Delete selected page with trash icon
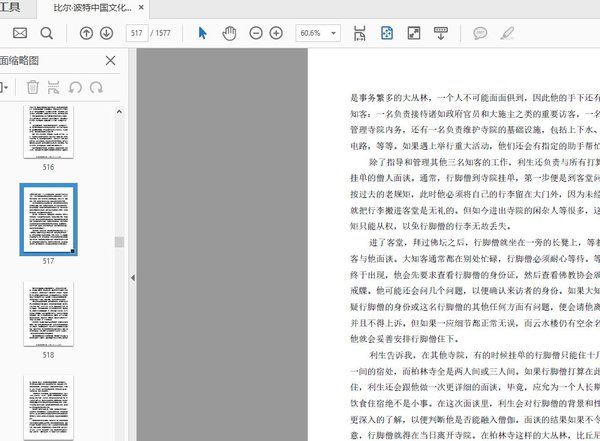The height and width of the screenshot is (441, 600). pos(33,88)
